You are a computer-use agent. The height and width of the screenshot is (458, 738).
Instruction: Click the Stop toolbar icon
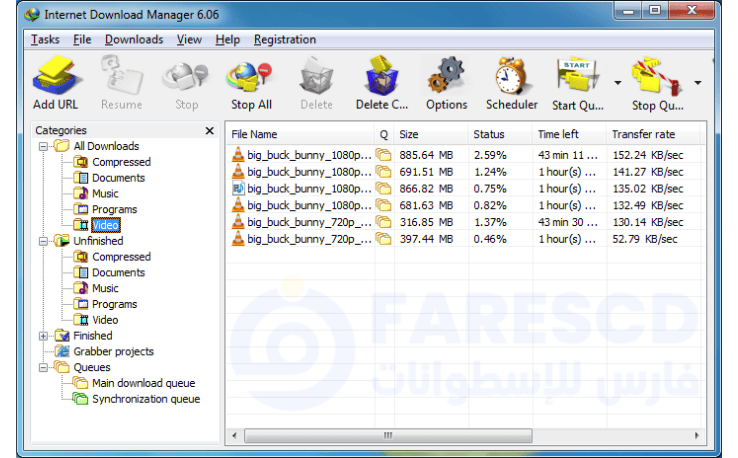[x=186, y=83]
